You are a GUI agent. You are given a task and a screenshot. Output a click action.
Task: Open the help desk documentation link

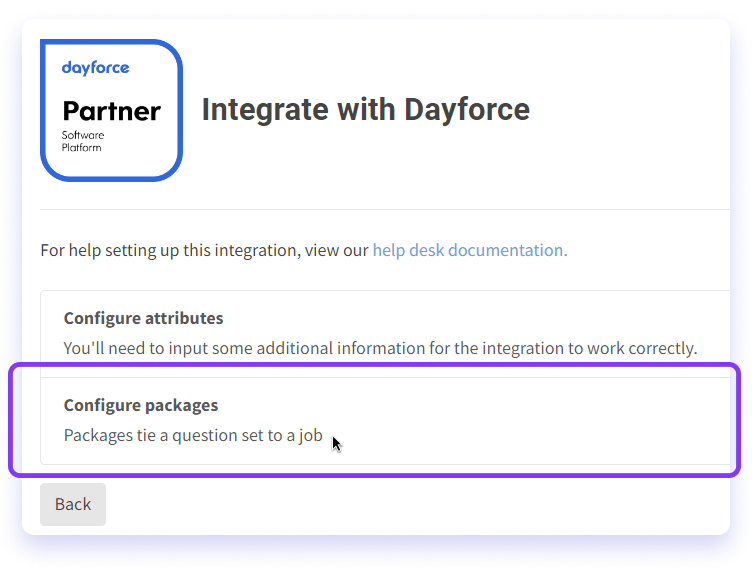coord(470,250)
